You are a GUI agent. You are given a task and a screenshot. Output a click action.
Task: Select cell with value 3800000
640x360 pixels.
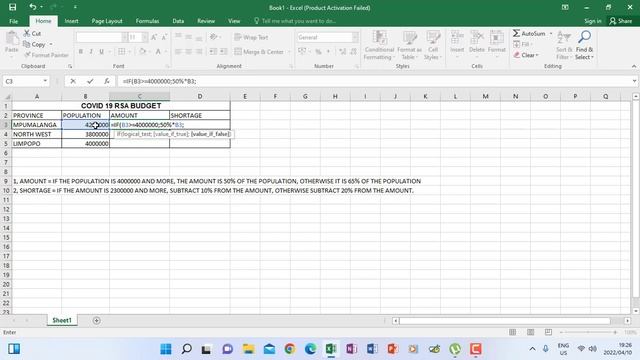click(x=85, y=134)
